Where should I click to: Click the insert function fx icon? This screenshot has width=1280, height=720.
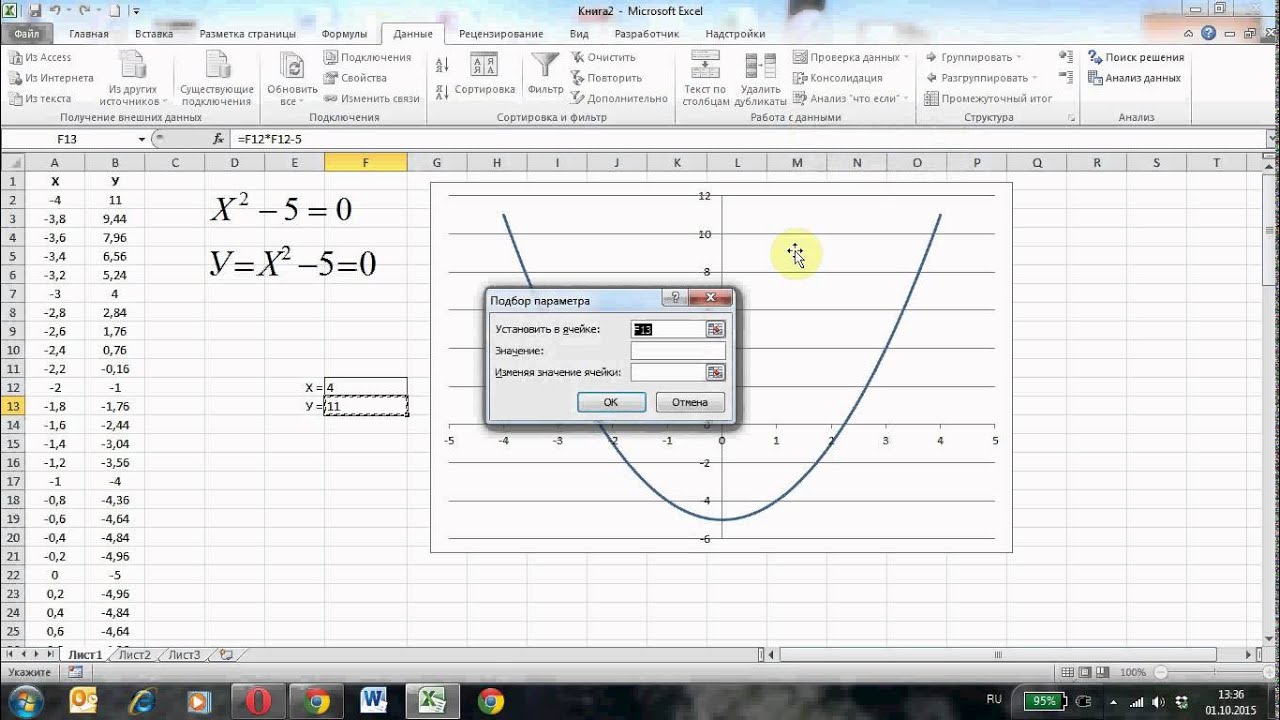coord(218,139)
